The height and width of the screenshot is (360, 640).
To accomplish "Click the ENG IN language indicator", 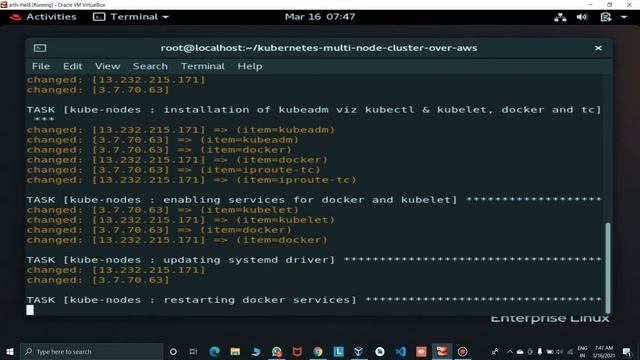I will pos(582,351).
